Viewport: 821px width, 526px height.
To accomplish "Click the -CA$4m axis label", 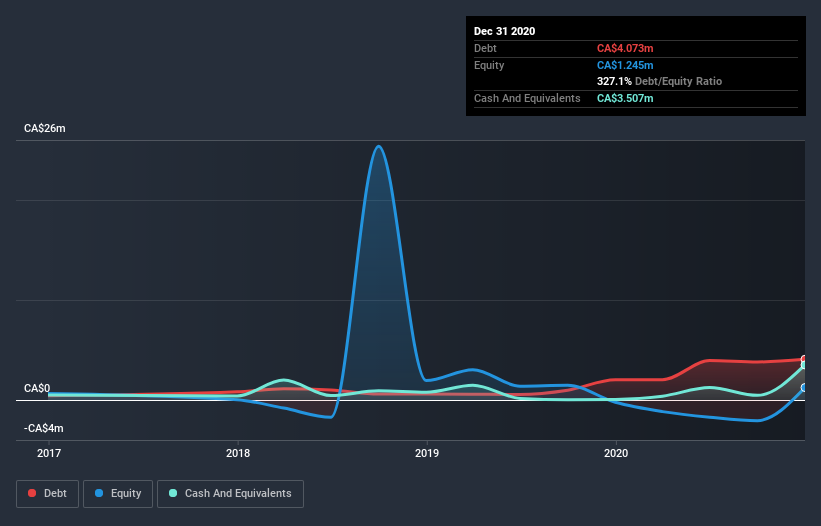I will (x=43, y=428).
